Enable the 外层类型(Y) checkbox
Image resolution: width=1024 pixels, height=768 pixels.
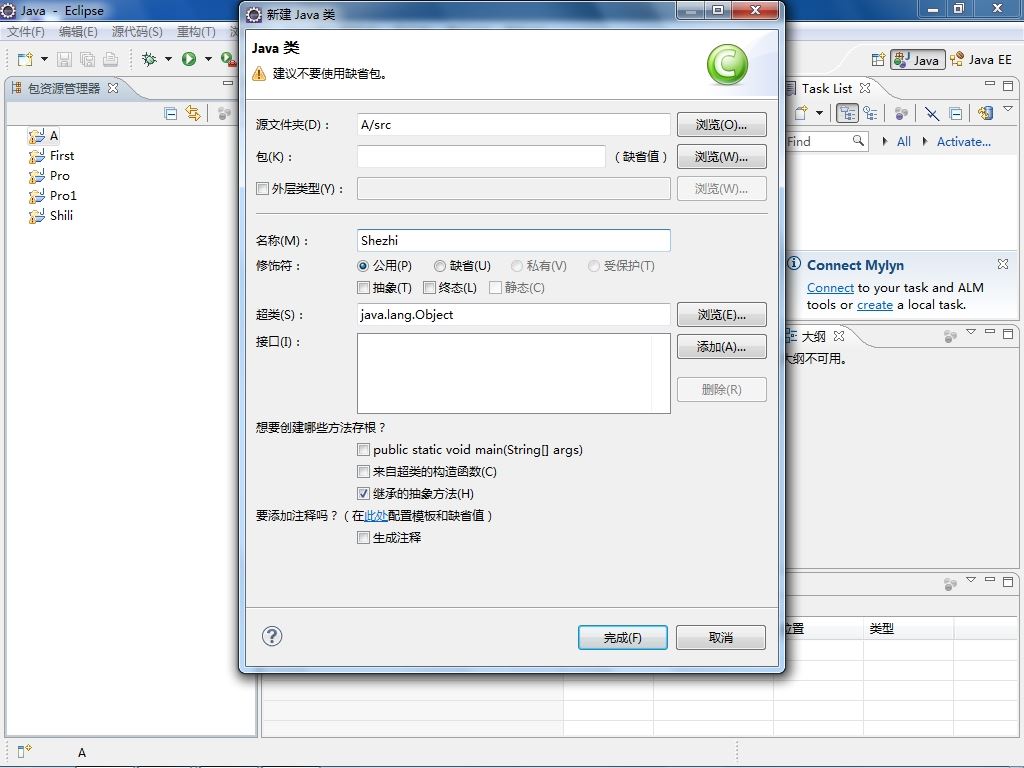point(263,189)
